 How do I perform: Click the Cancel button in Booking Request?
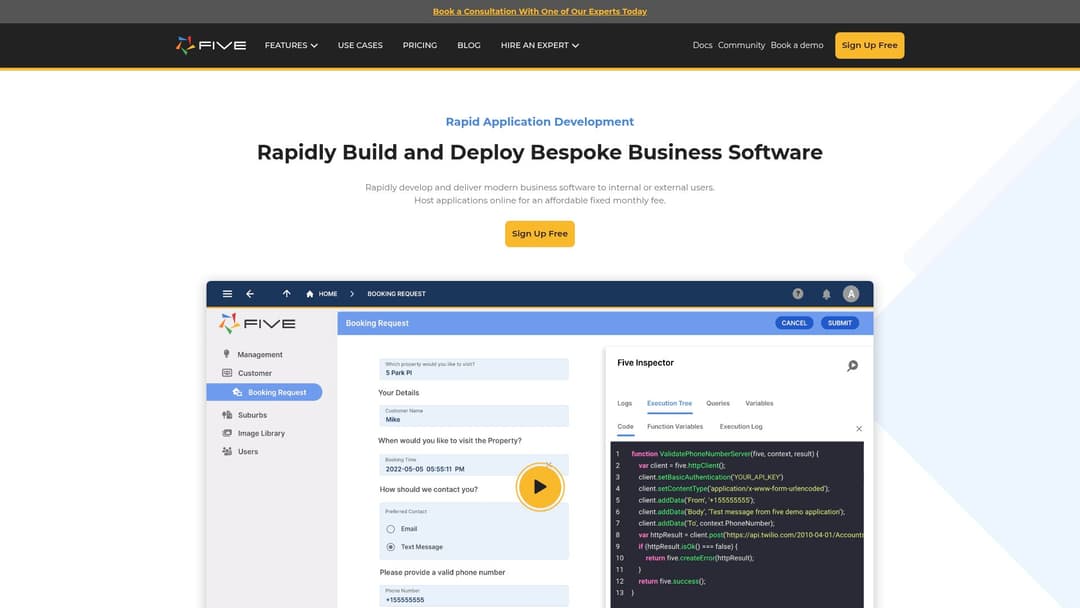click(x=794, y=323)
